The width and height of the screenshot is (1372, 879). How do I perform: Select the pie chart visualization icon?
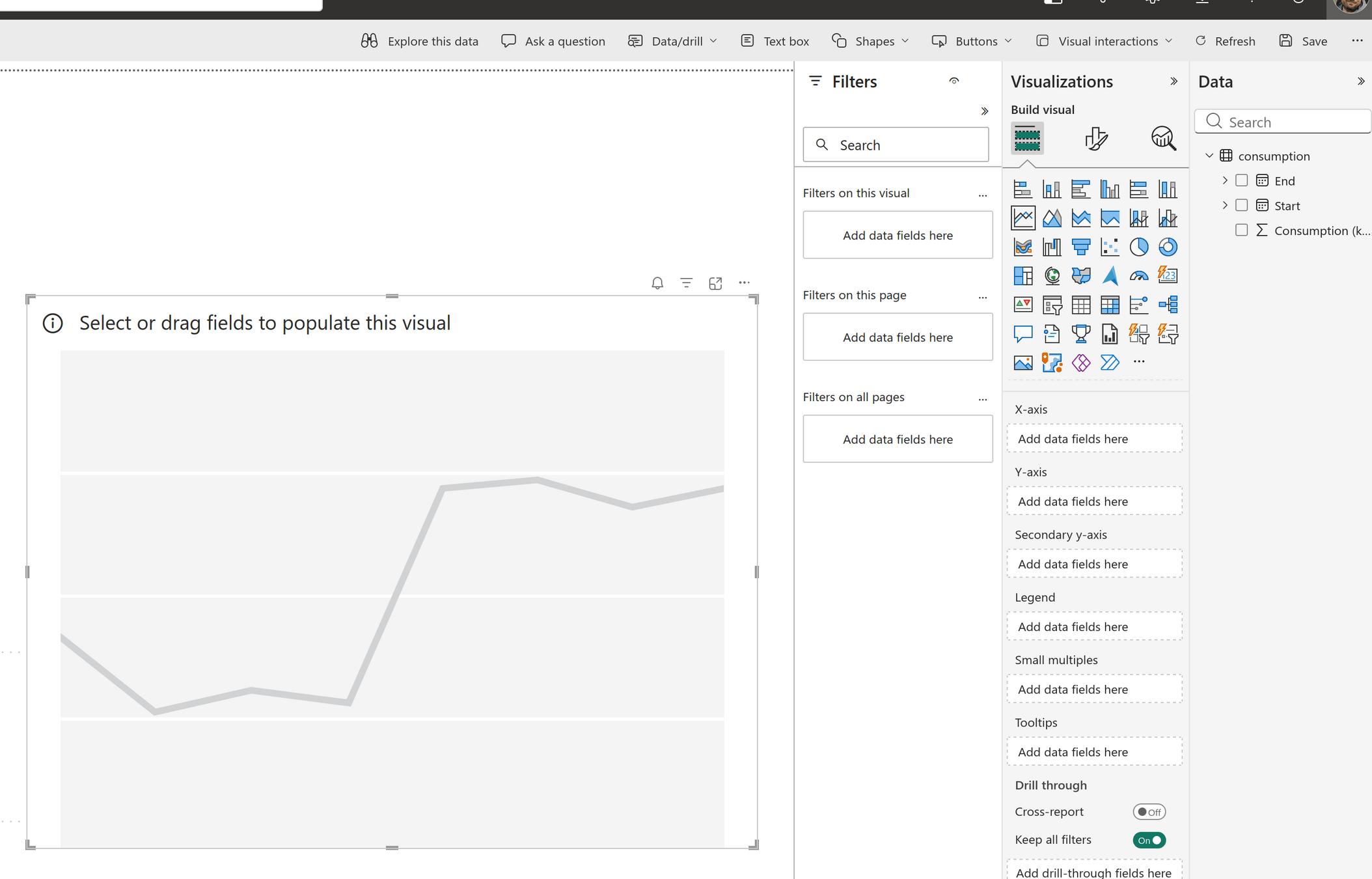(x=1138, y=247)
